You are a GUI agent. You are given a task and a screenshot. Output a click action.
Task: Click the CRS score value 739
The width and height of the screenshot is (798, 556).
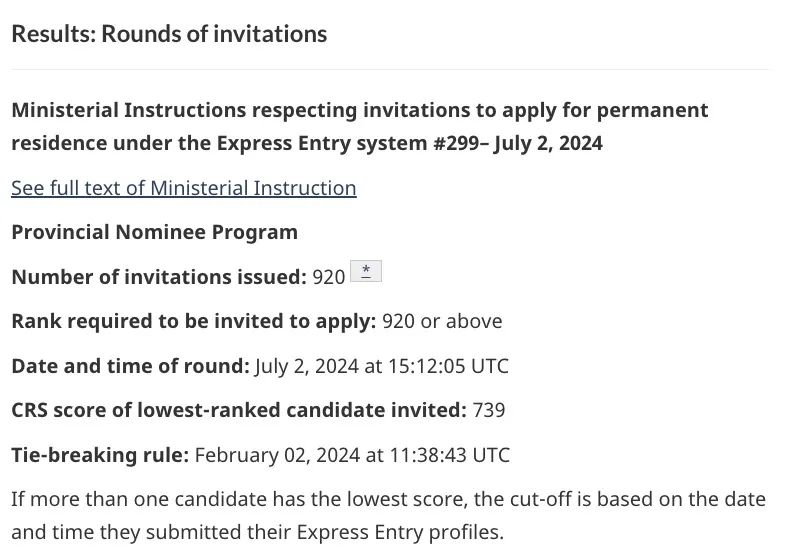(488, 410)
